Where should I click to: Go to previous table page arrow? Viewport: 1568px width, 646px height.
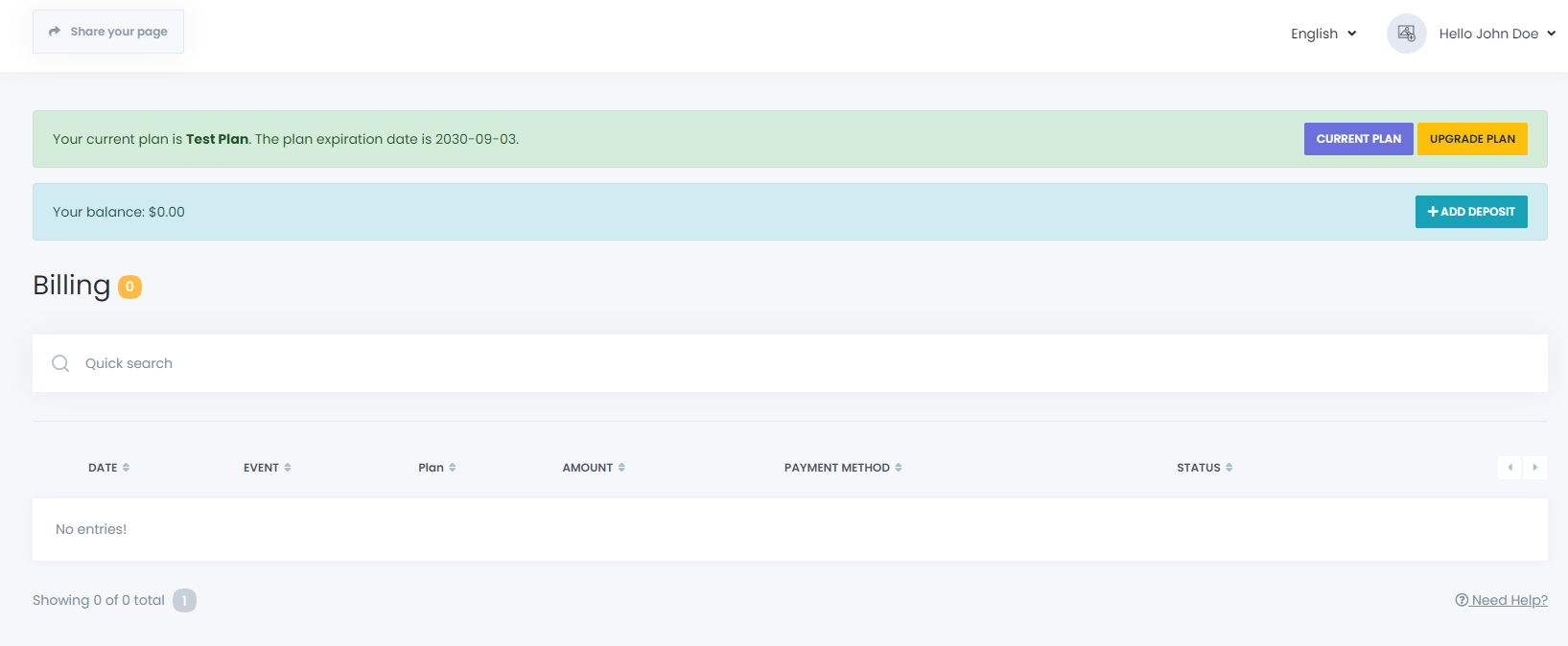click(x=1509, y=468)
